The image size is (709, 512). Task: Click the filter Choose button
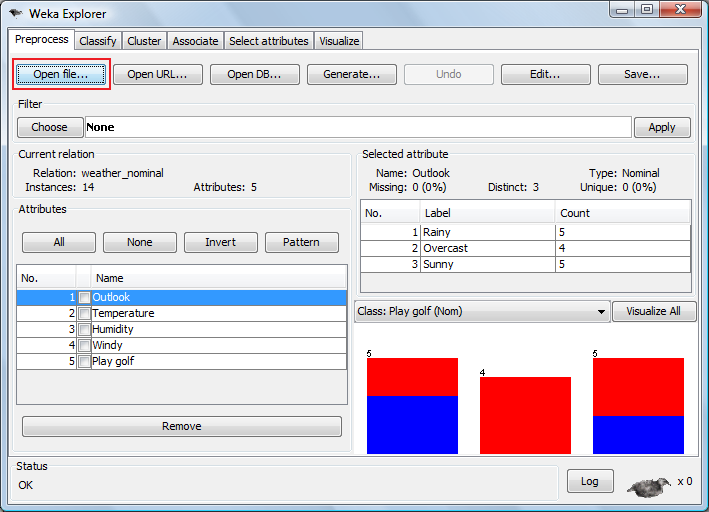pos(50,127)
